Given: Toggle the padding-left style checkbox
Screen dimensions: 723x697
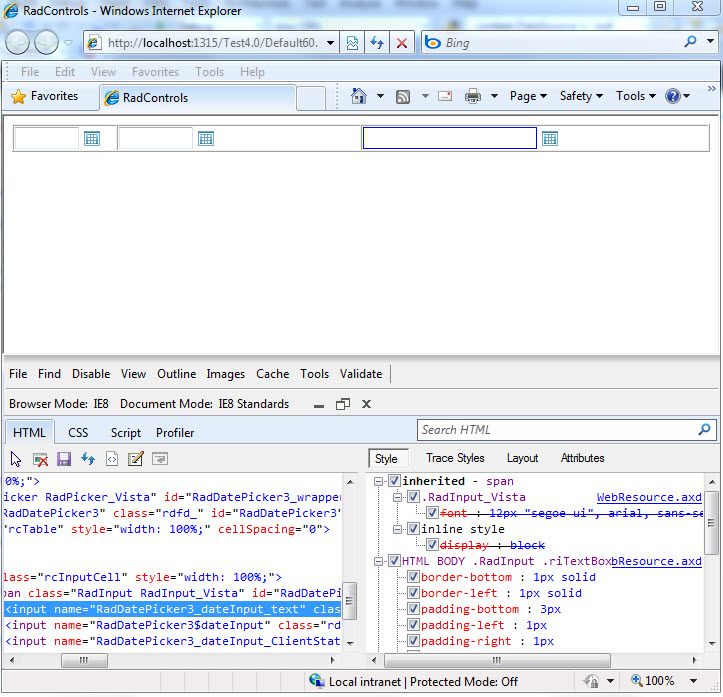Looking at the screenshot, I should point(413,625).
